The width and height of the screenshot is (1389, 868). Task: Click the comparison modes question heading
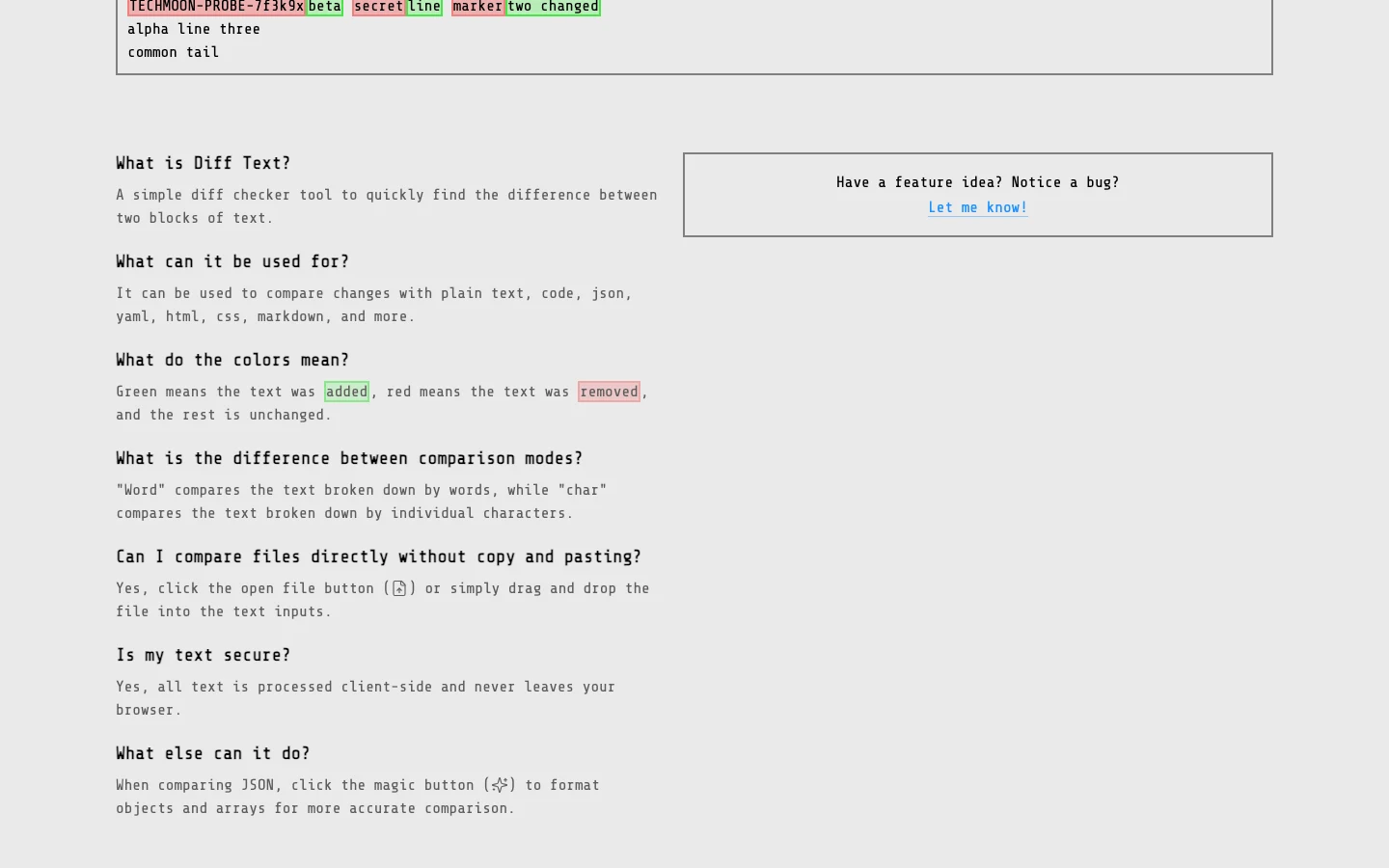point(349,458)
